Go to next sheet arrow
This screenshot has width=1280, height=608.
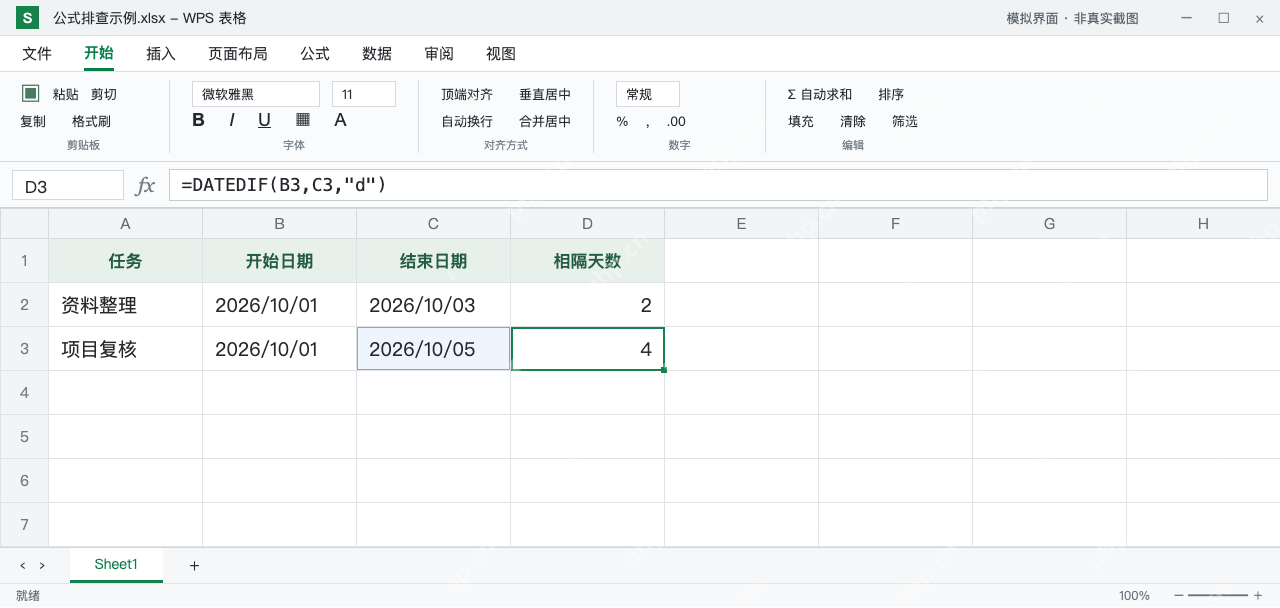42,566
